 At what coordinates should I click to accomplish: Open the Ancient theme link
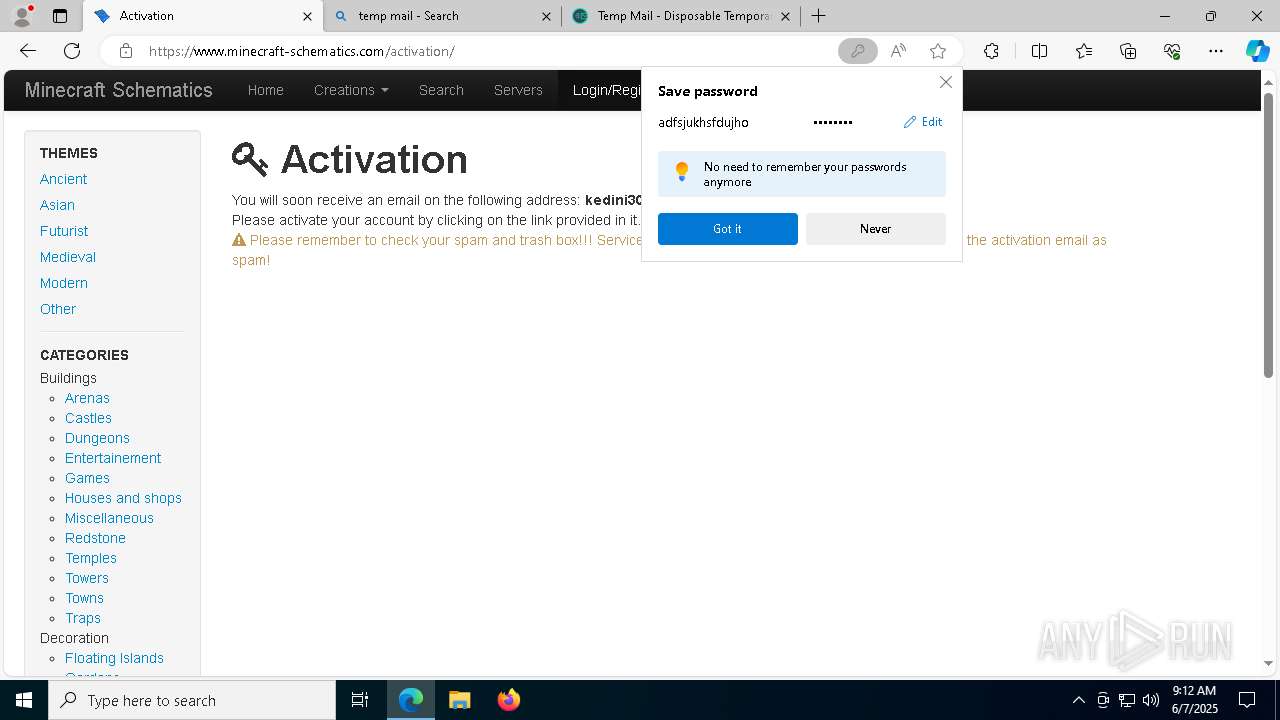click(x=63, y=179)
